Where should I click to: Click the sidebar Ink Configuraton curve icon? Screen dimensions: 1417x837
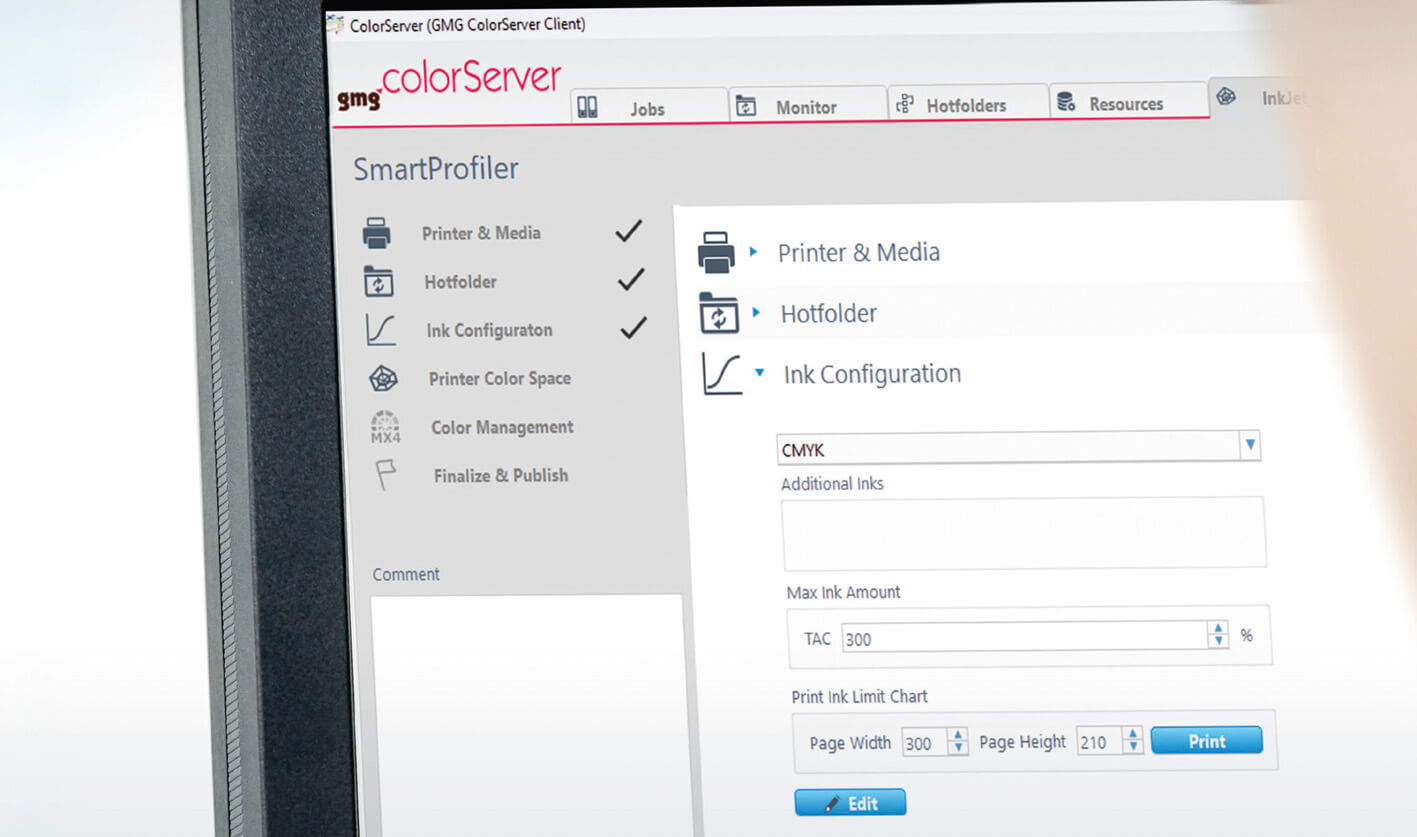point(381,330)
